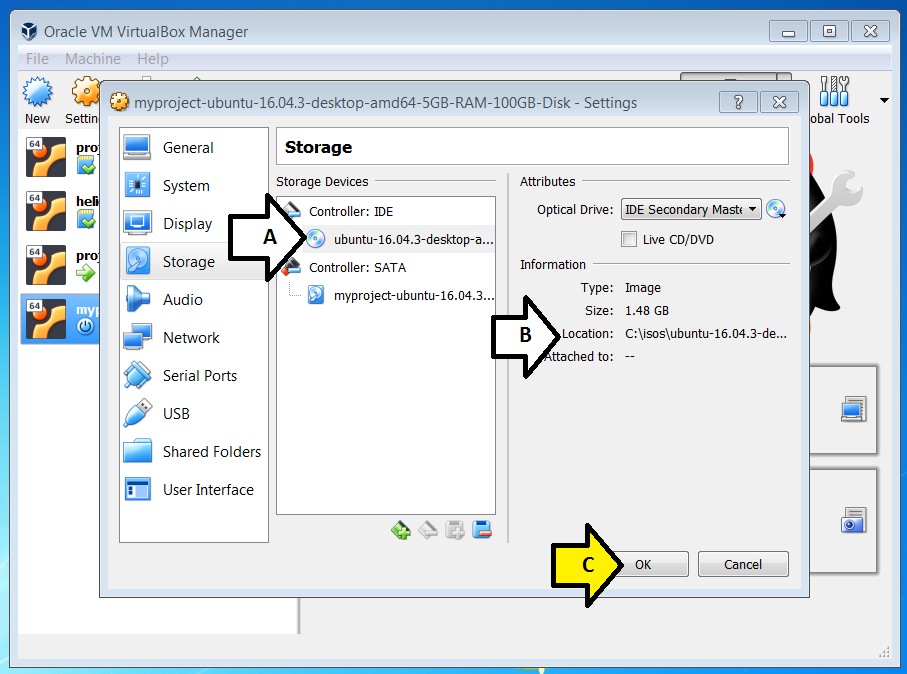Image resolution: width=907 pixels, height=674 pixels.
Task: Open the File menu
Action: [38, 59]
